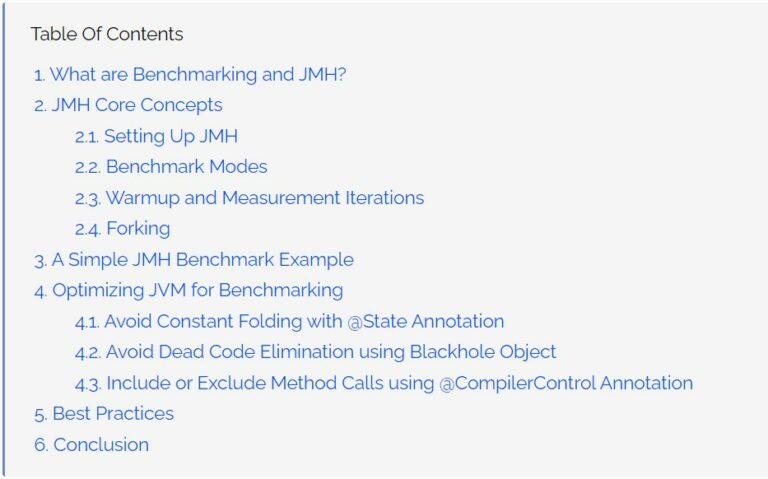Open A Simple JMH Benchmark Example
Screen dimensions: 768x479
coord(194,260)
